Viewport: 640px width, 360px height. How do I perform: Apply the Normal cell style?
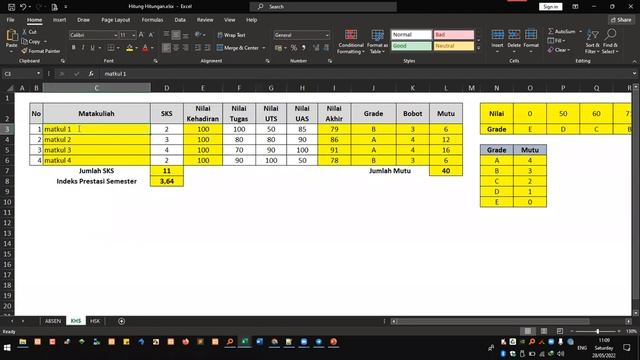(411, 35)
